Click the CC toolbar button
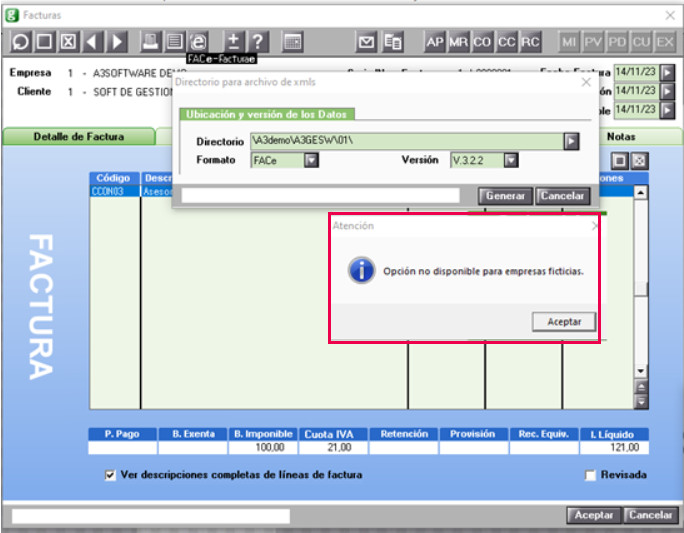This screenshot has width=684, height=533. [506, 42]
